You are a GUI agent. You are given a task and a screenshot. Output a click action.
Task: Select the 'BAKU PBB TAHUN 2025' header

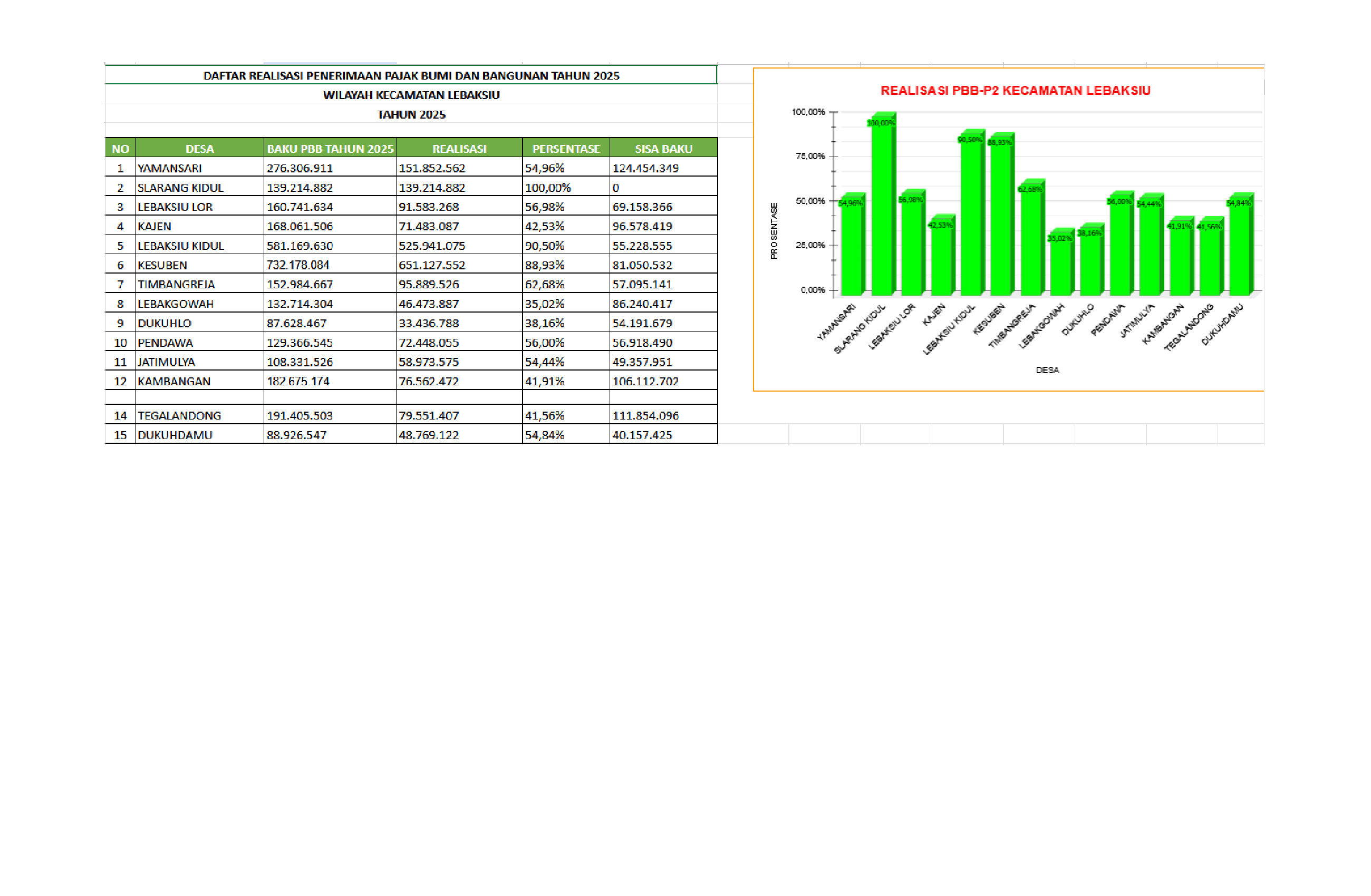pyautogui.click(x=330, y=148)
